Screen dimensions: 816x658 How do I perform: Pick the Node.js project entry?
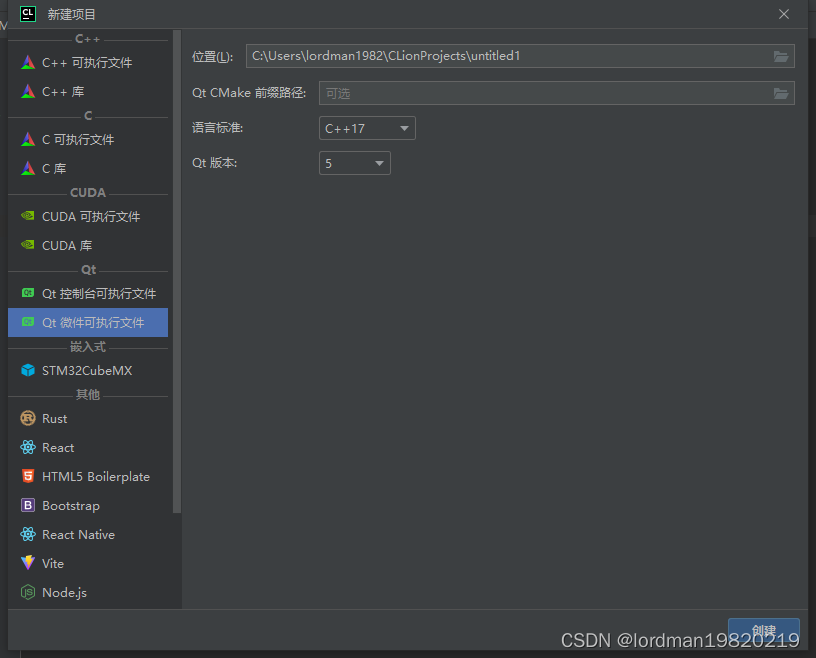[x=88, y=592]
